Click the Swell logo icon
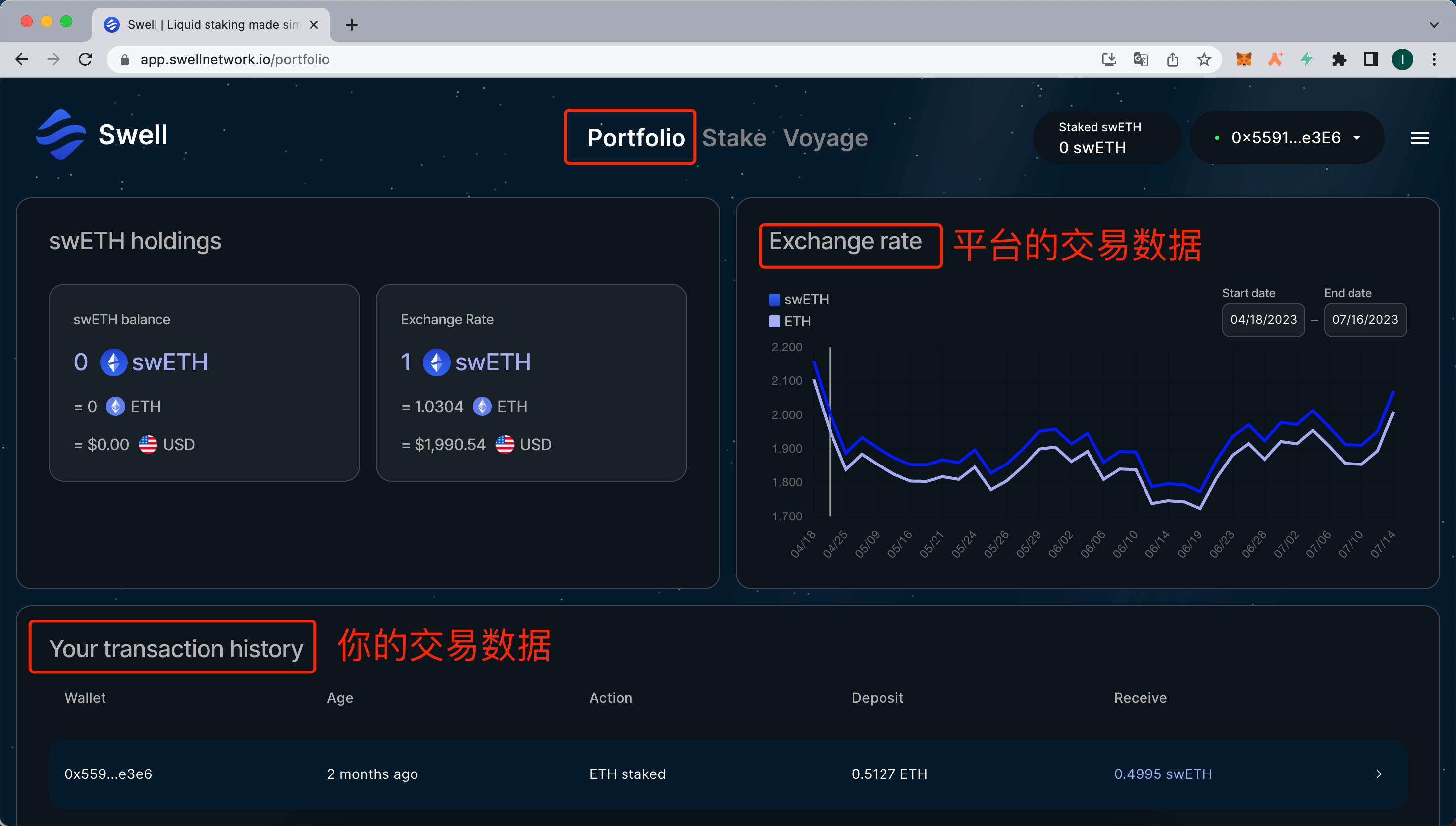1456x826 pixels. pos(61,135)
